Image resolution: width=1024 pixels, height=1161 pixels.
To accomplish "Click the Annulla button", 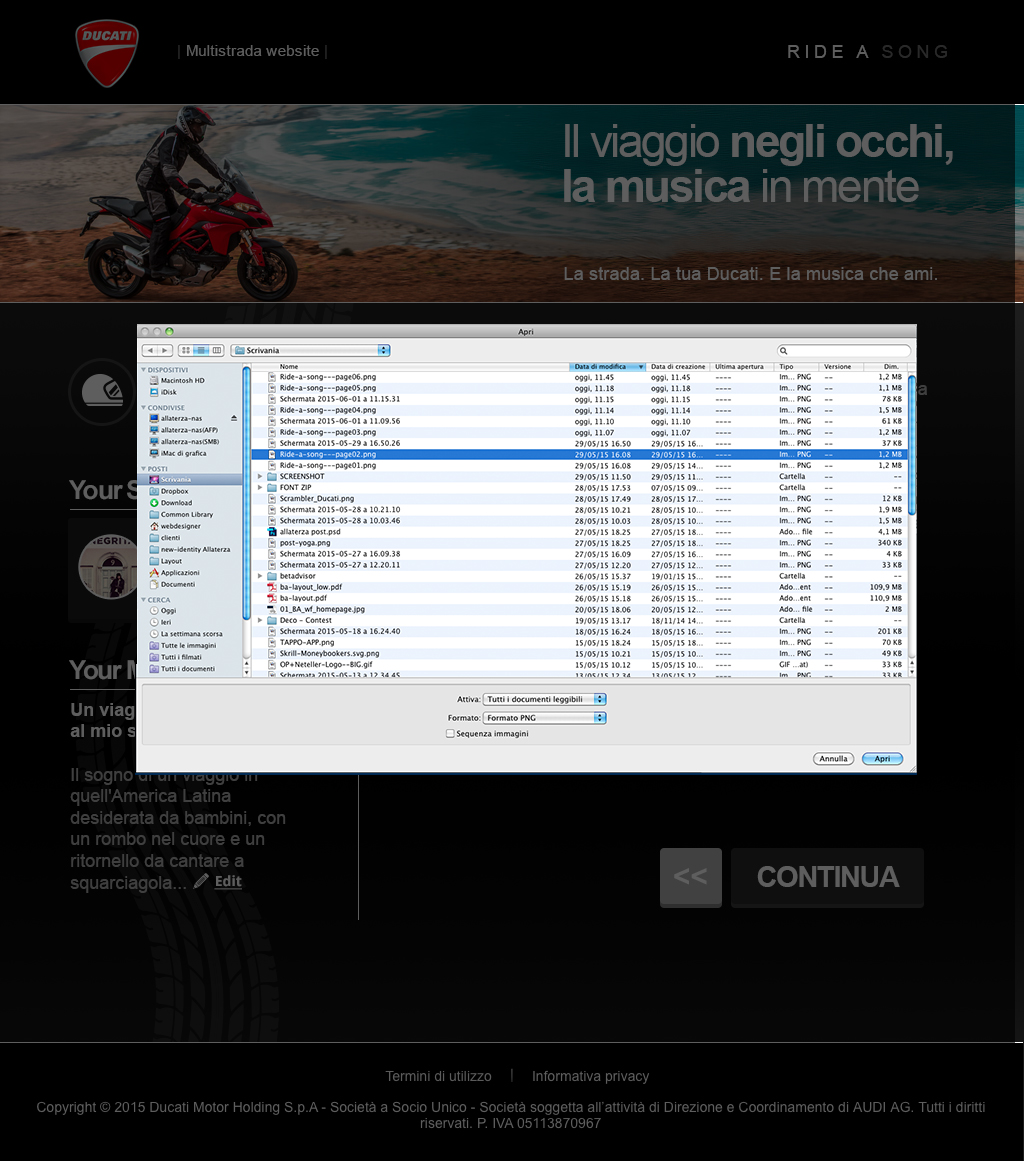I will coord(833,759).
